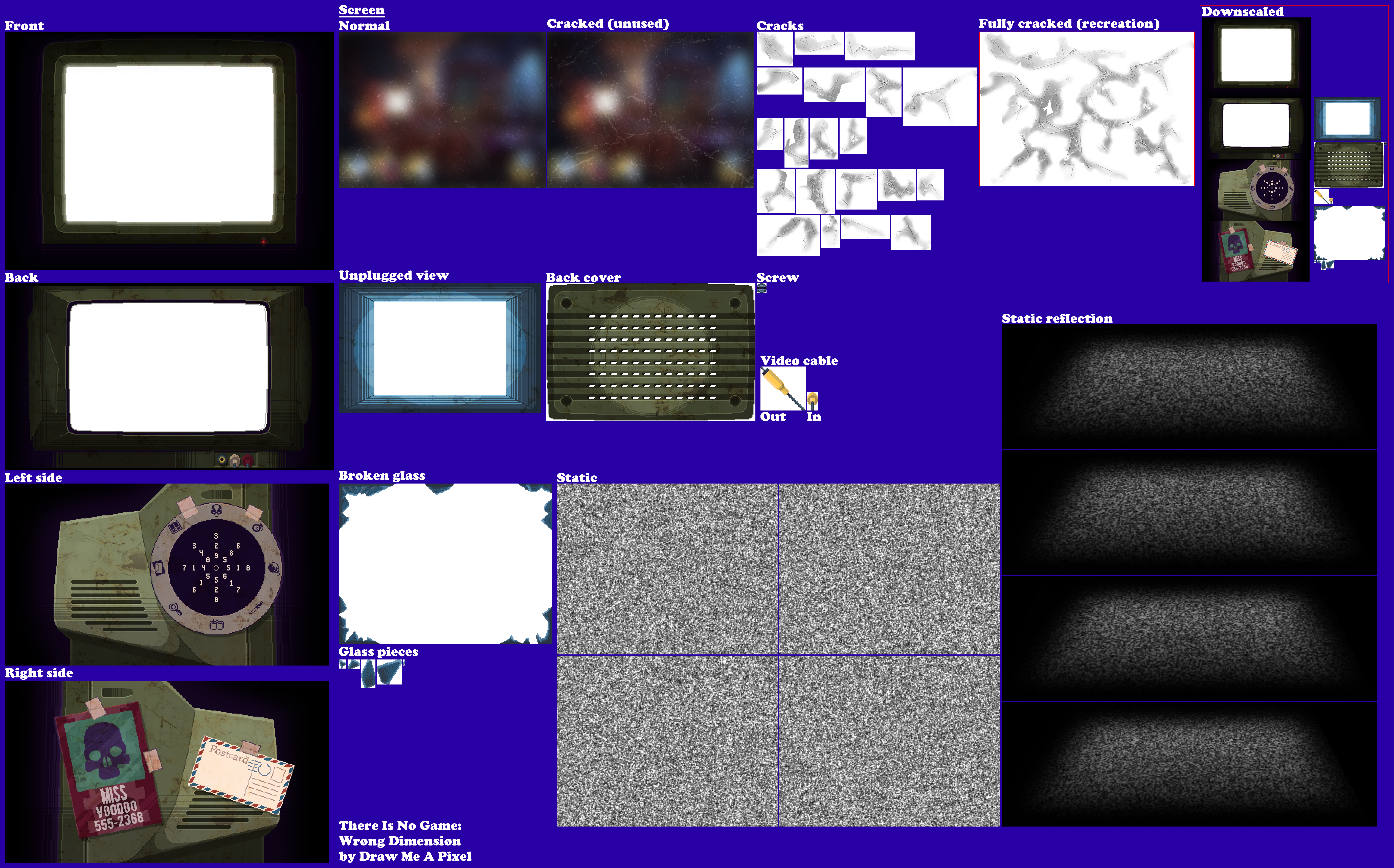
Task: Click the red power LED on the front TV
Action: point(263,242)
